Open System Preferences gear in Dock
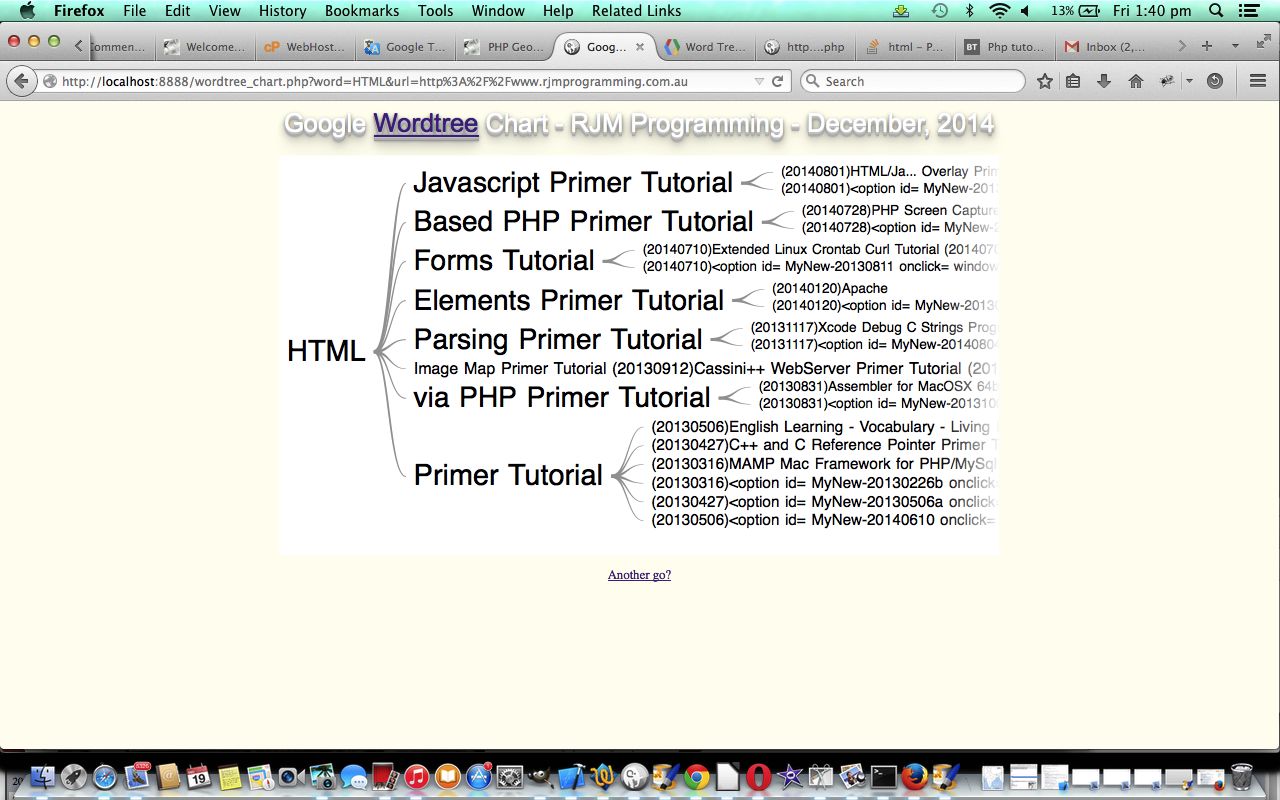Screen dimensions: 1280x800 (510, 777)
